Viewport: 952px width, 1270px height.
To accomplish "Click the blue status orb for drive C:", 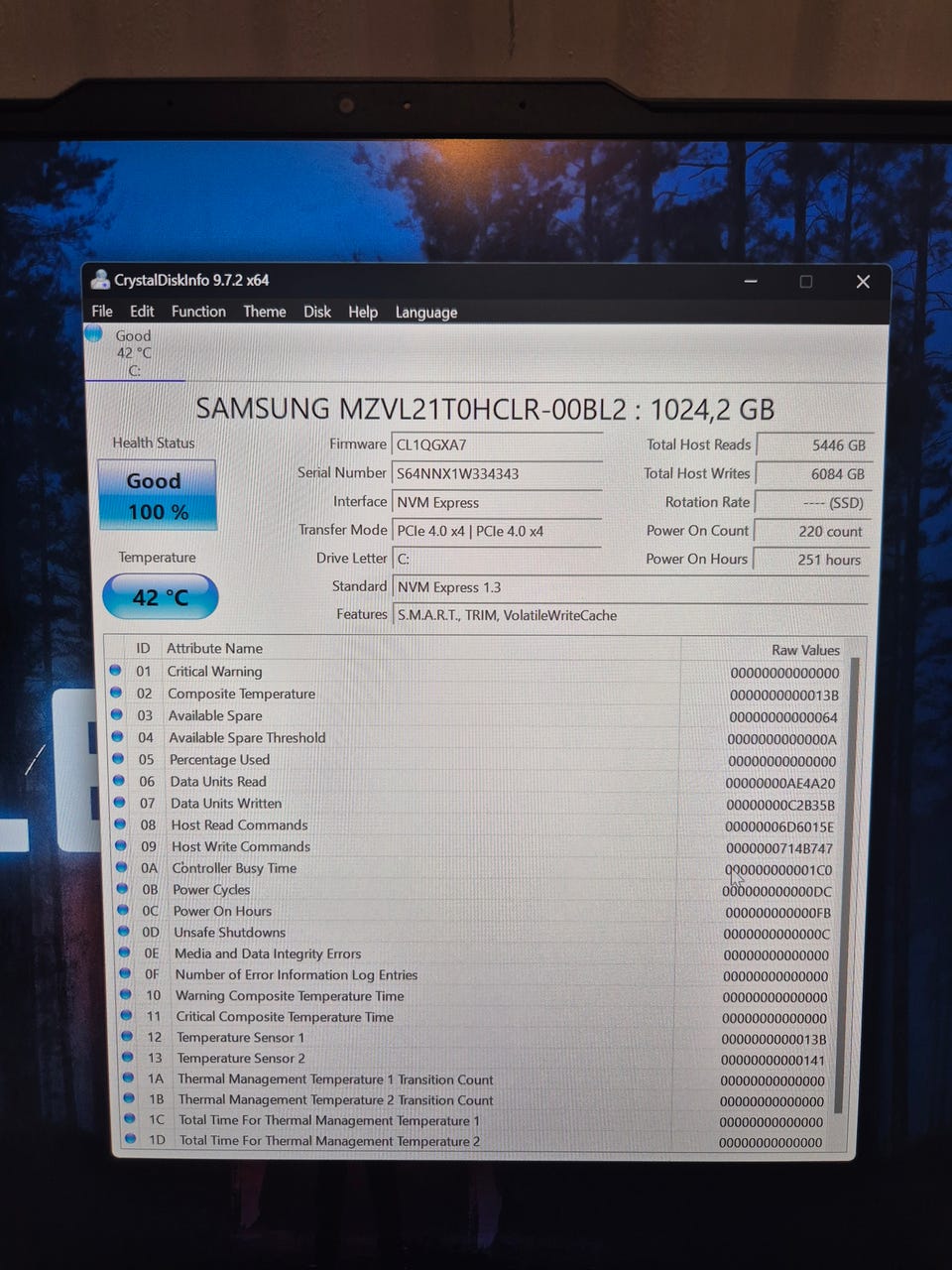I will point(94,334).
